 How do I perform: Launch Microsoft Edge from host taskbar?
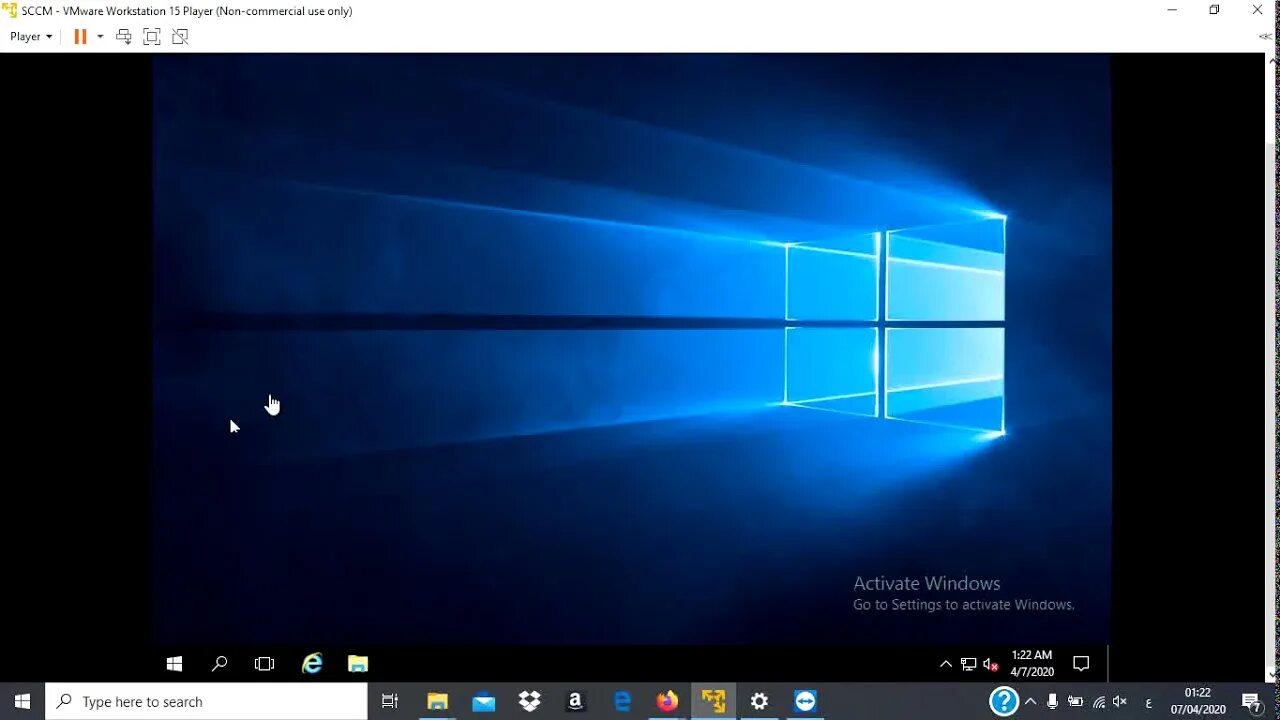pyautogui.click(x=622, y=701)
